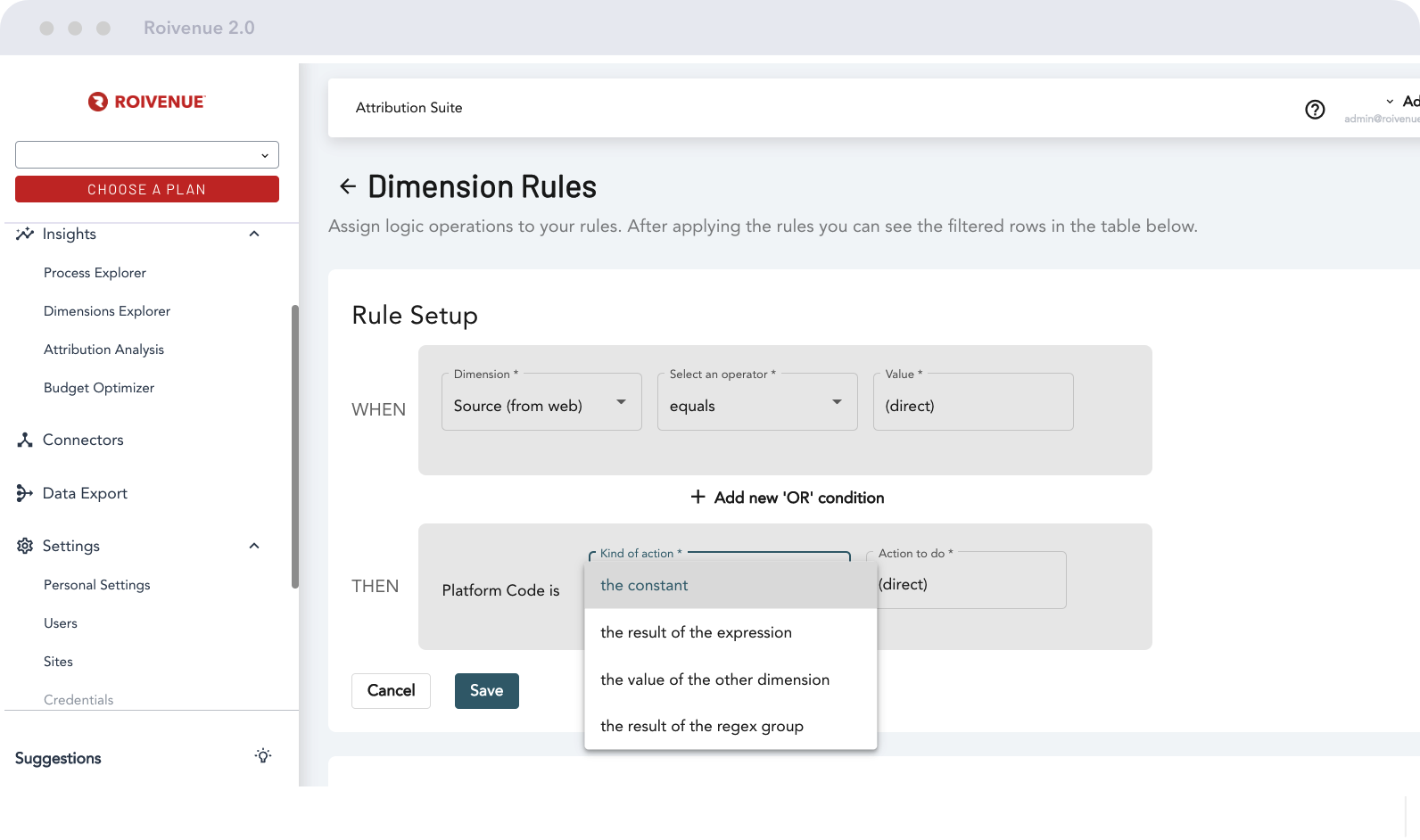This screenshot has width=1420, height=840.
Task: Open Personal Settings
Action: (x=97, y=585)
